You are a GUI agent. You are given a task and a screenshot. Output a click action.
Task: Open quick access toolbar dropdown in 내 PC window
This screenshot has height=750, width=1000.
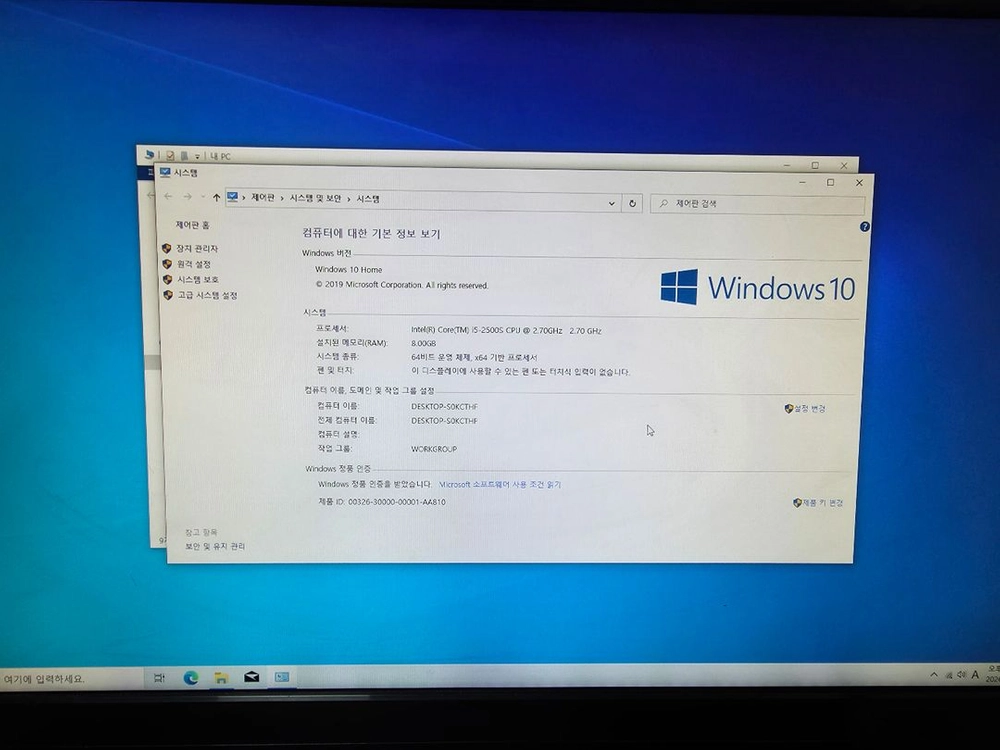pyautogui.click(x=197, y=156)
